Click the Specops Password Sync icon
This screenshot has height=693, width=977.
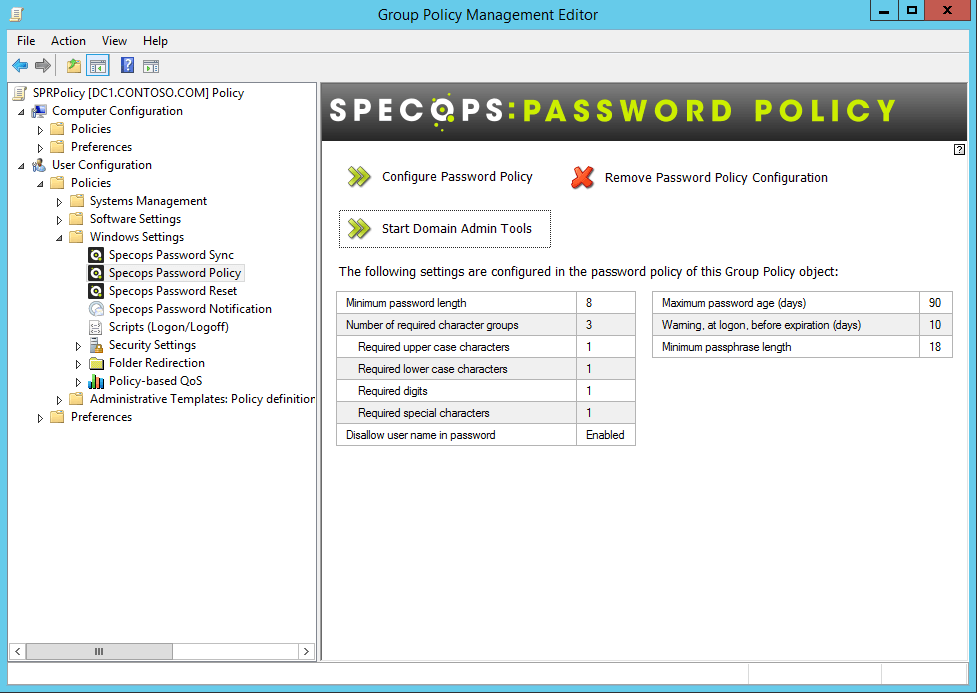point(96,255)
